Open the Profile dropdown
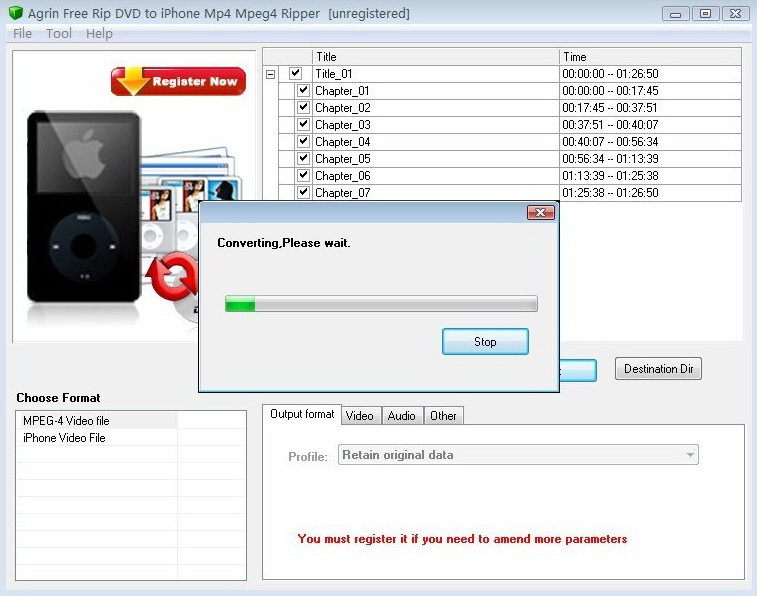The image size is (757, 596). 518,455
